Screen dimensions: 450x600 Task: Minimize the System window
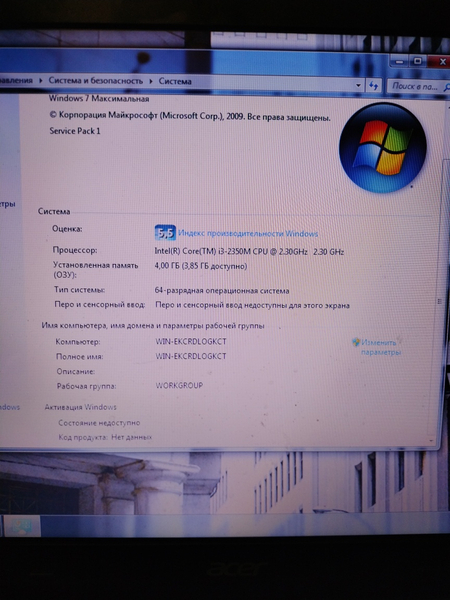click(x=401, y=62)
